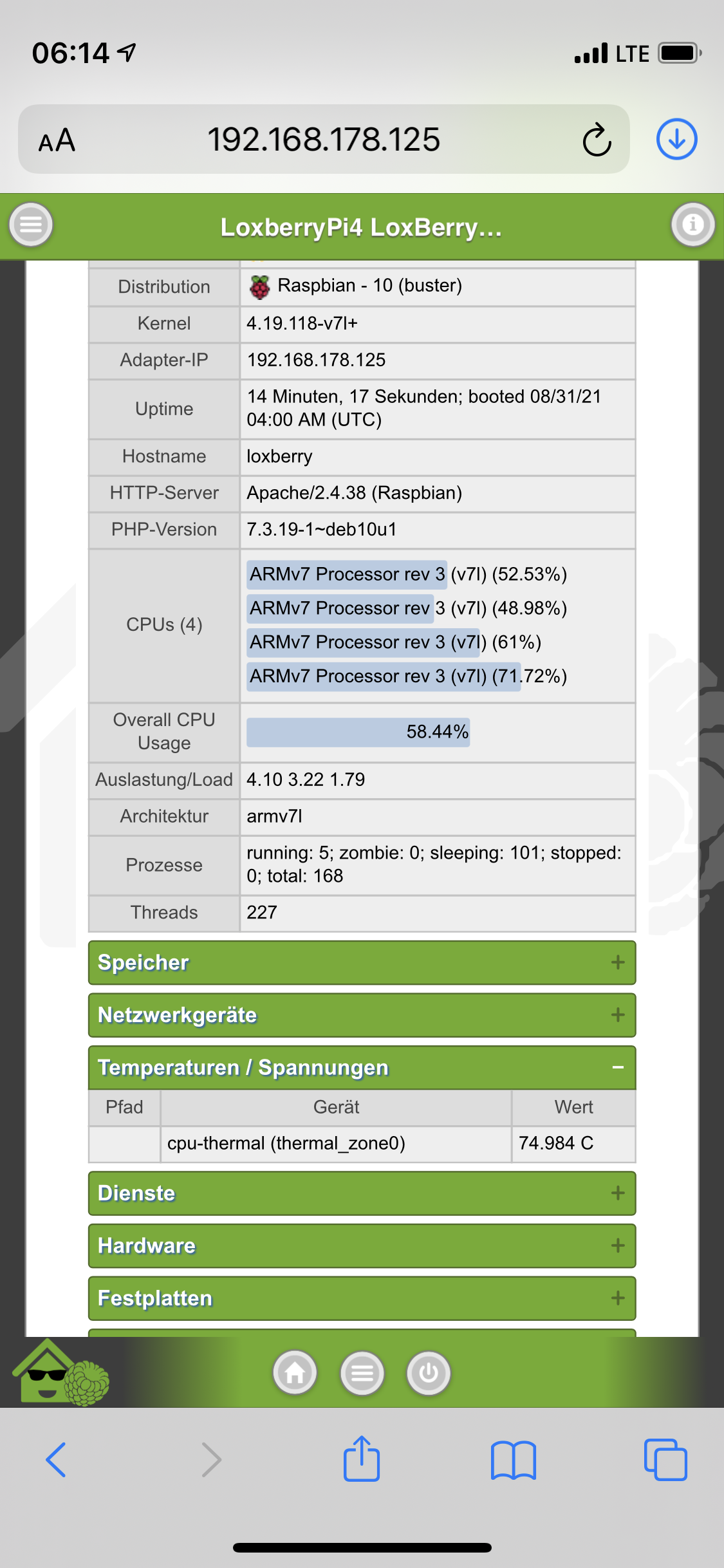Expand the Dienste section
The width and height of the screenshot is (724, 1568).
click(362, 1193)
